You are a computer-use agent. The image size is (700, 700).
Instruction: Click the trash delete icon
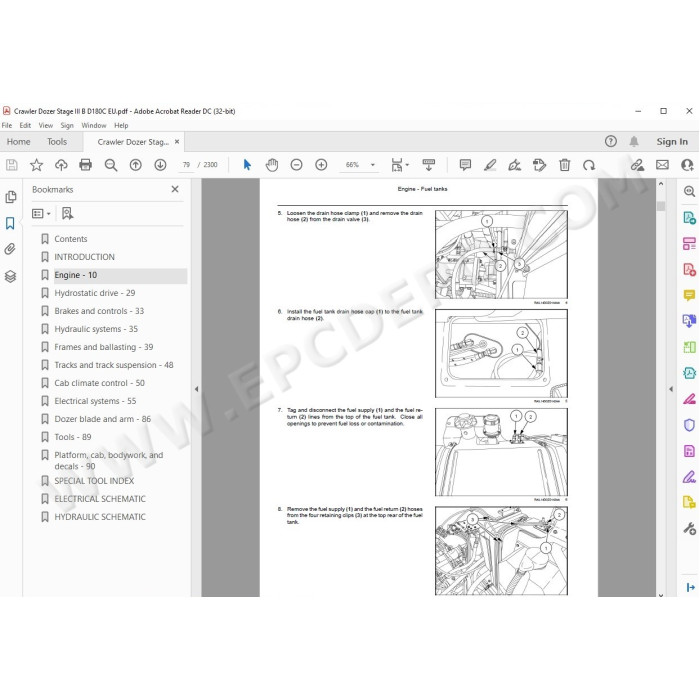[565, 165]
